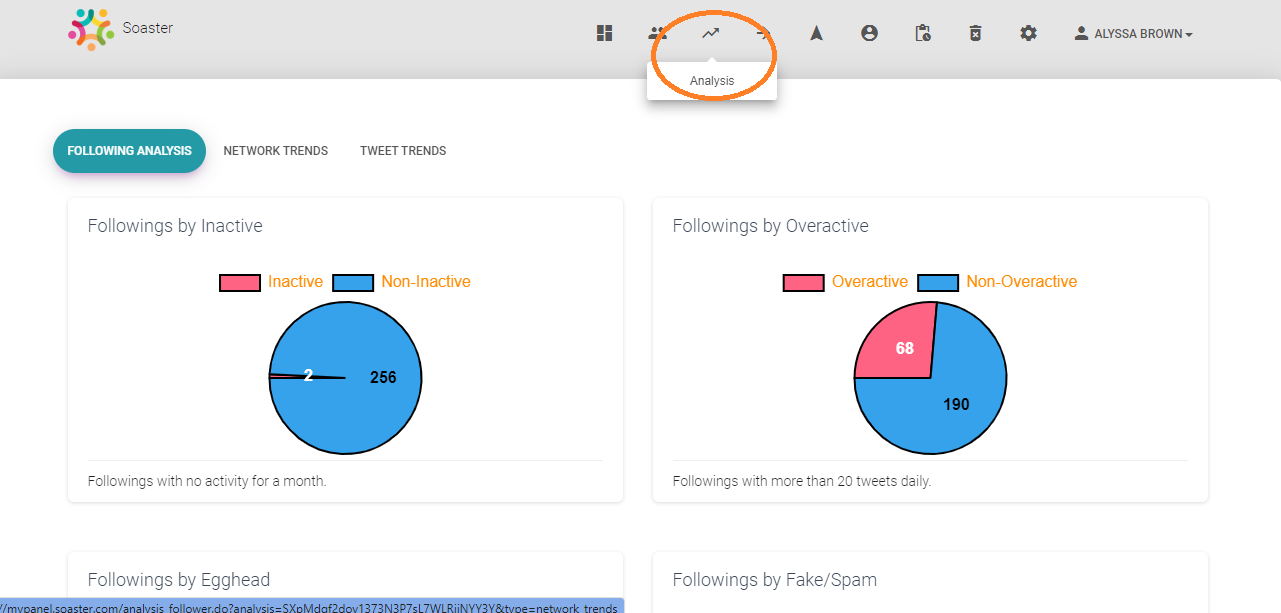This screenshot has width=1281, height=613.
Task: Click the clipboard with clock icon
Action: coord(923,33)
